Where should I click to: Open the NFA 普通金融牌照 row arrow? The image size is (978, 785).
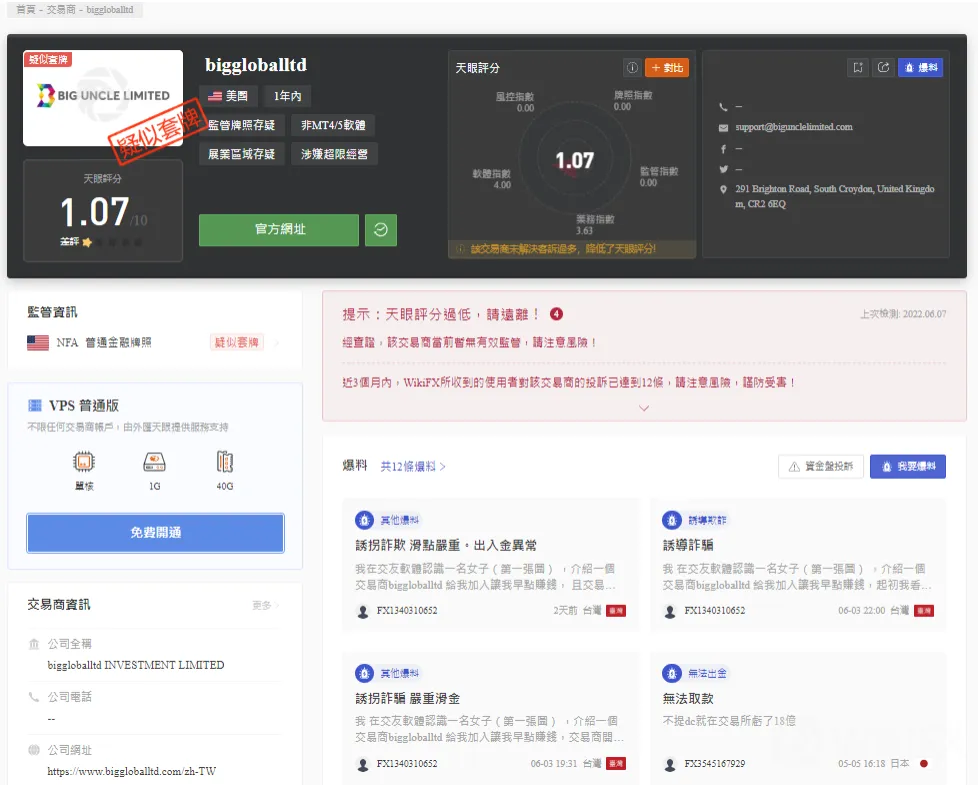point(277,342)
